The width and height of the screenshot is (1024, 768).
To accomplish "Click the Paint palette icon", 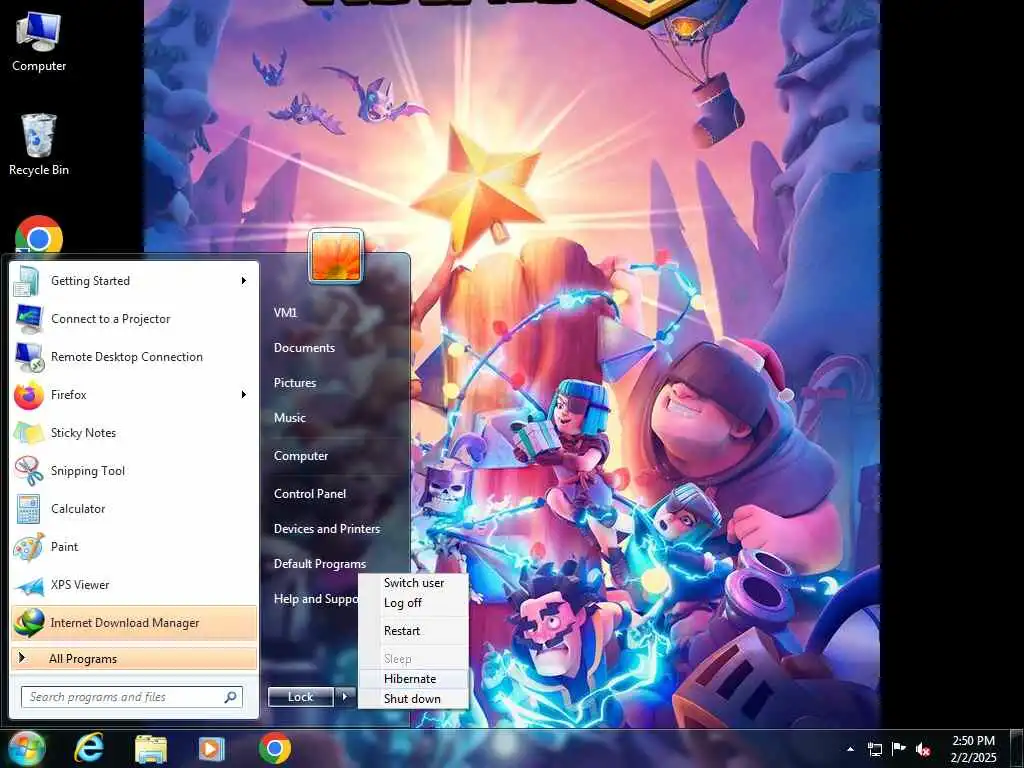I will (28, 547).
